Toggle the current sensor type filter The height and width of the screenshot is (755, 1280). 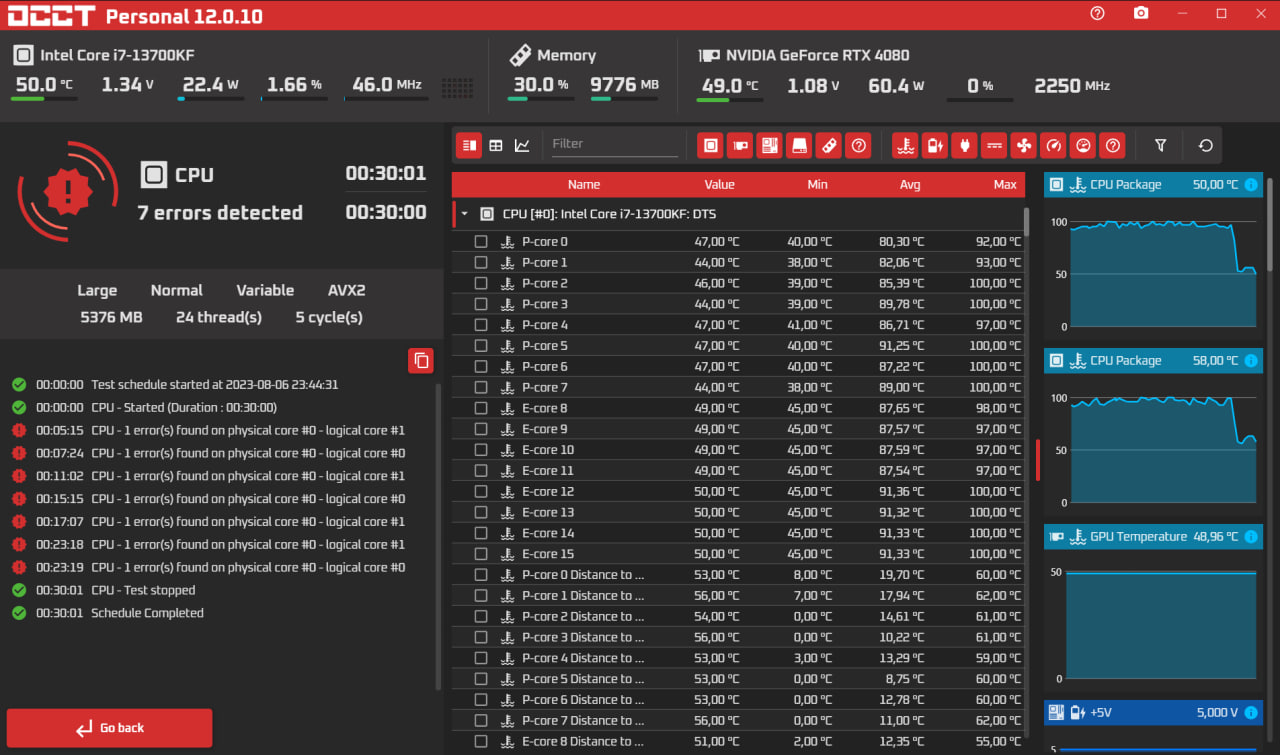994,145
